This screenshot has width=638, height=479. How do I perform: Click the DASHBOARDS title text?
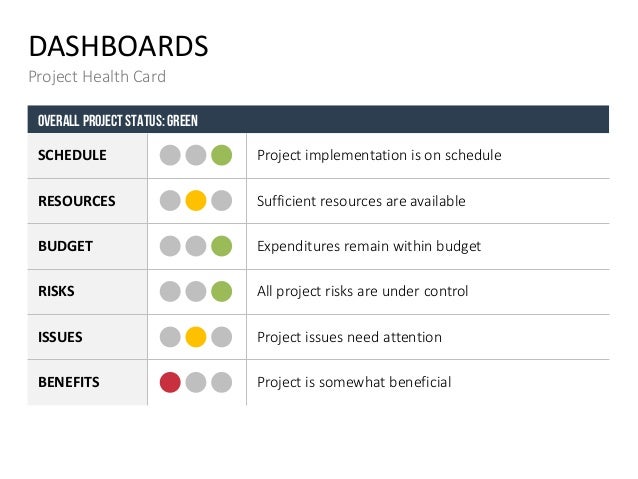pos(118,46)
